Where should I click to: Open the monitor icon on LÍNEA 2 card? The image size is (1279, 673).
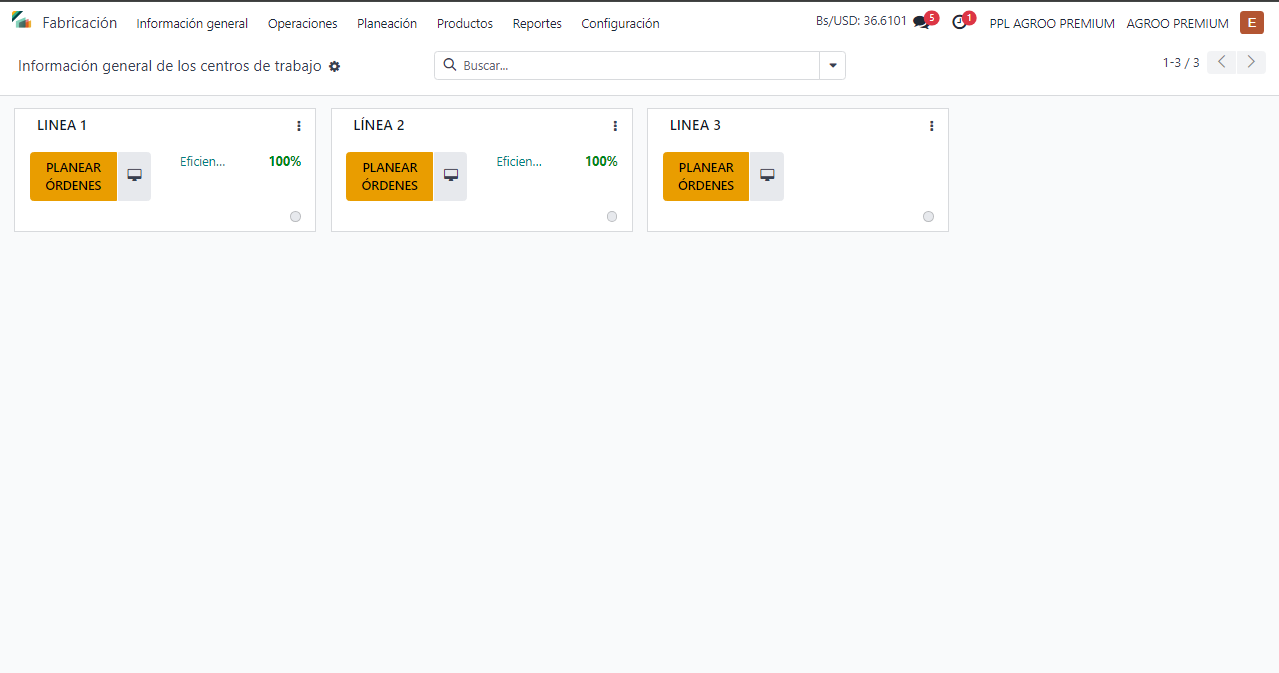click(451, 175)
